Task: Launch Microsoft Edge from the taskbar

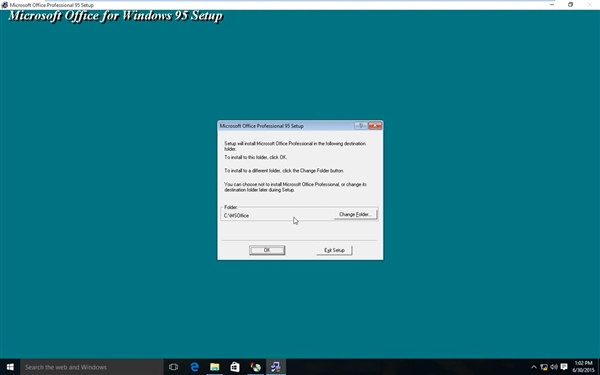Action: (x=194, y=367)
